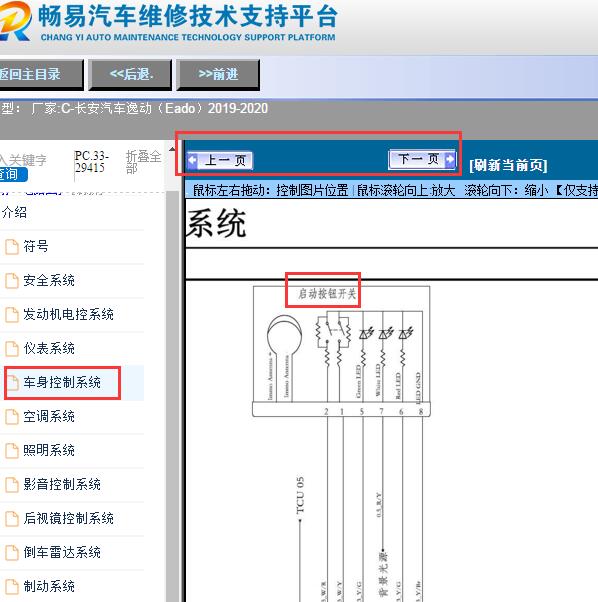The height and width of the screenshot is (602, 598).
Task: Click the PC.33-29415 text
Action: pos(91,162)
